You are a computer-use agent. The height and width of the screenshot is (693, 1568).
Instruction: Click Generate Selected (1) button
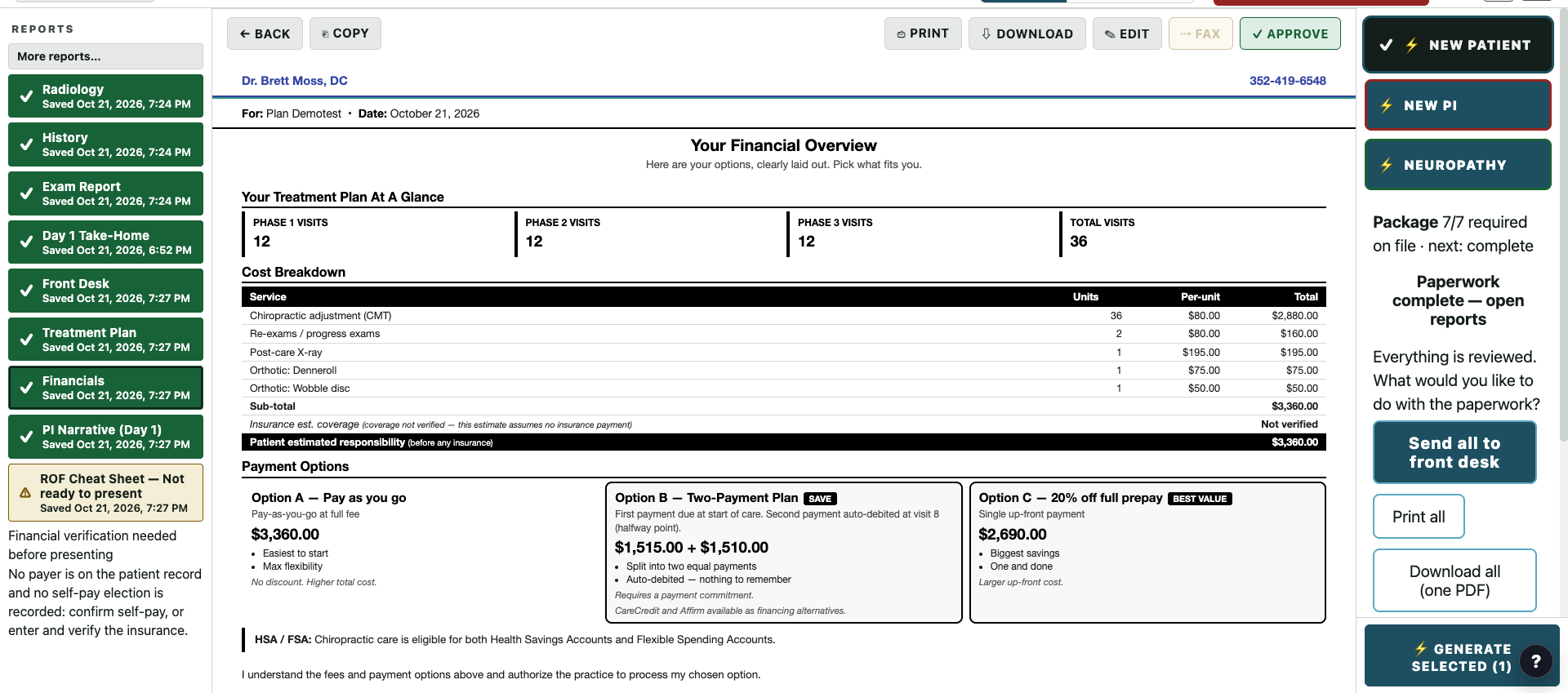point(1462,657)
